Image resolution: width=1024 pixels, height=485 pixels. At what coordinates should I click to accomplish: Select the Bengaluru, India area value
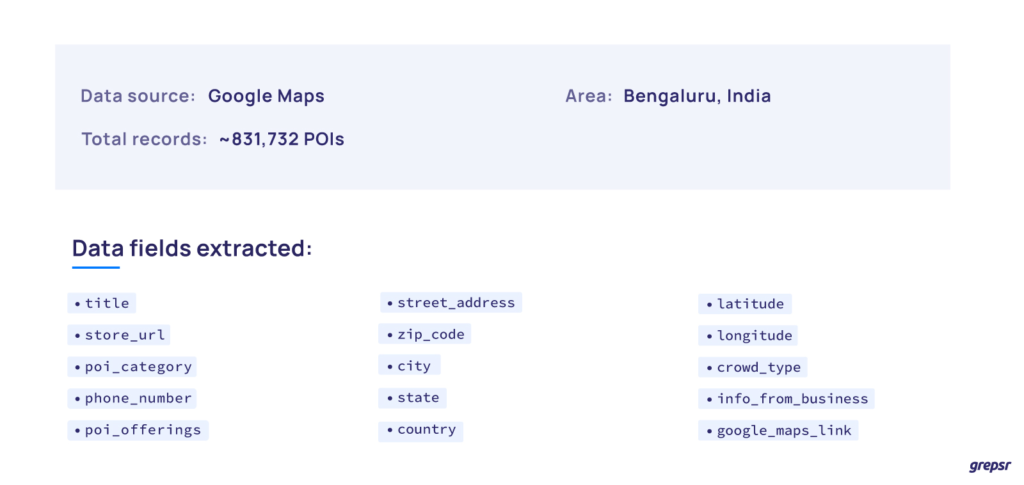(697, 97)
